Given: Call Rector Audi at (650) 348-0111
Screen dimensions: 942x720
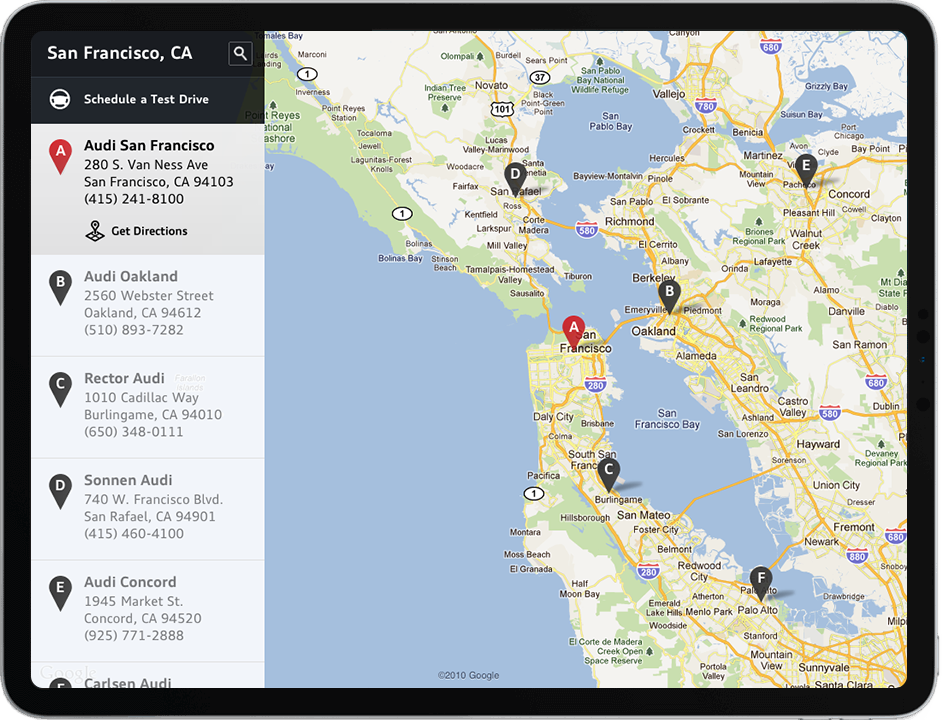Looking at the screenshot, I should (x=134, y=432).
